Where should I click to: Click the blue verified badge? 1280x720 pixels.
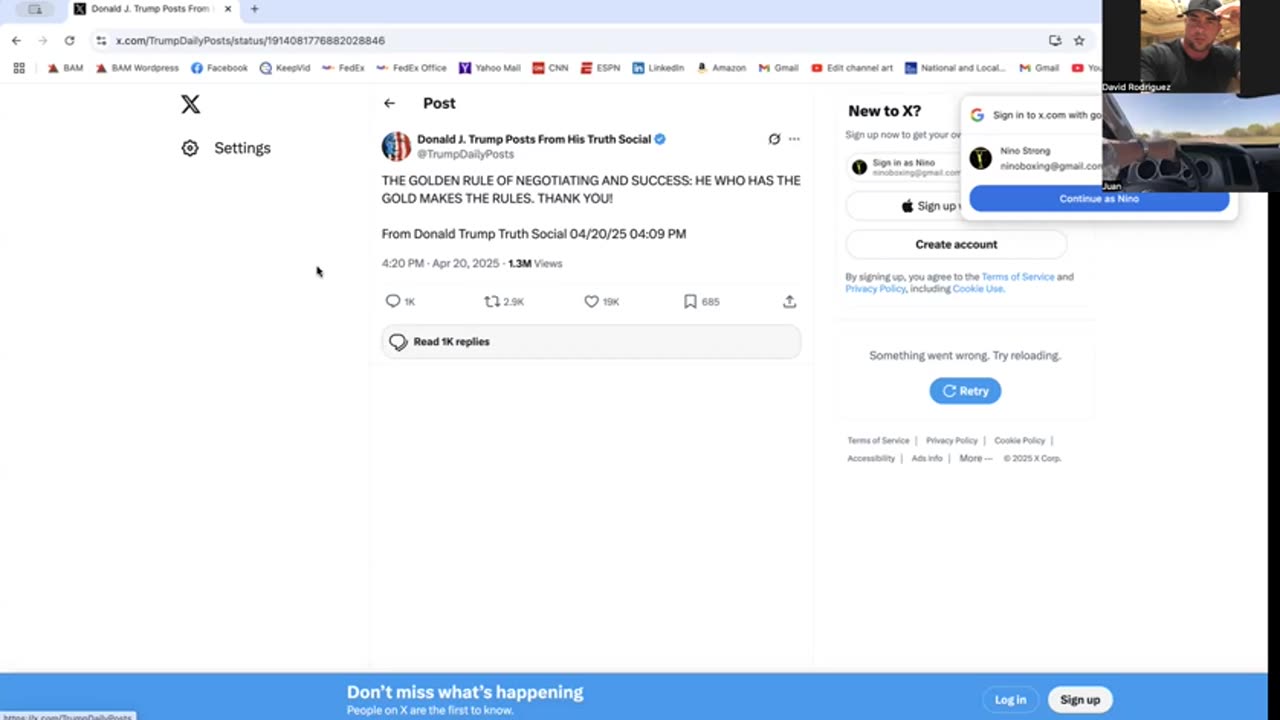click(x=660, y=139)
